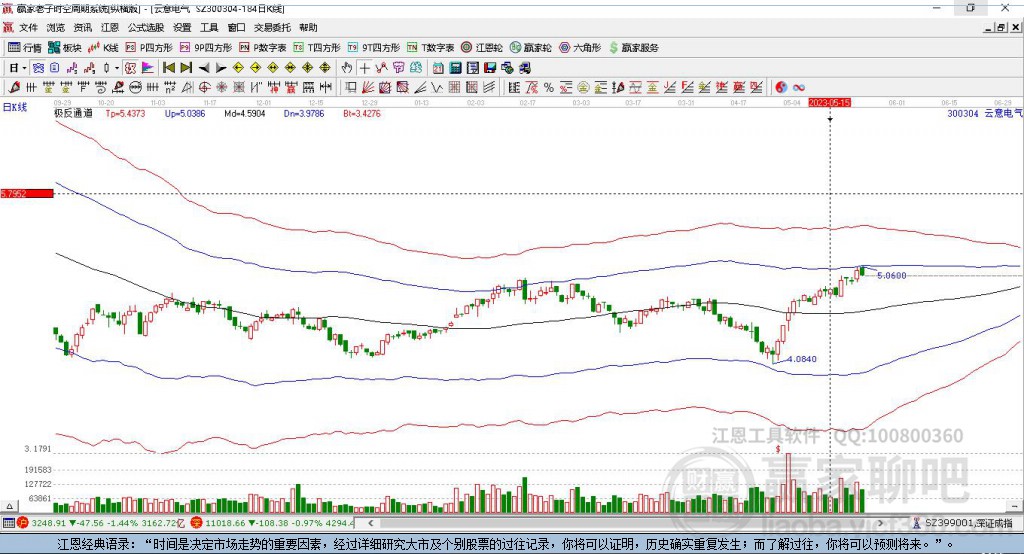Viewport: 1024px width, 554px height.
Task: Open the T数字表 number table
Action: click(x=431, y=47)
